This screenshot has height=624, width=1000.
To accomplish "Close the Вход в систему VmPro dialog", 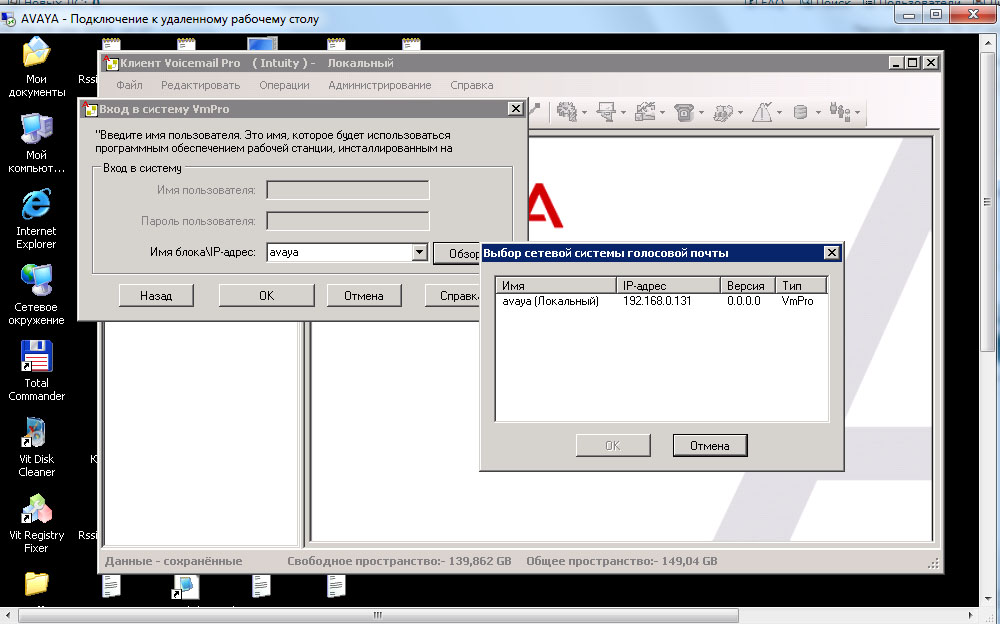I will [516, 108].
